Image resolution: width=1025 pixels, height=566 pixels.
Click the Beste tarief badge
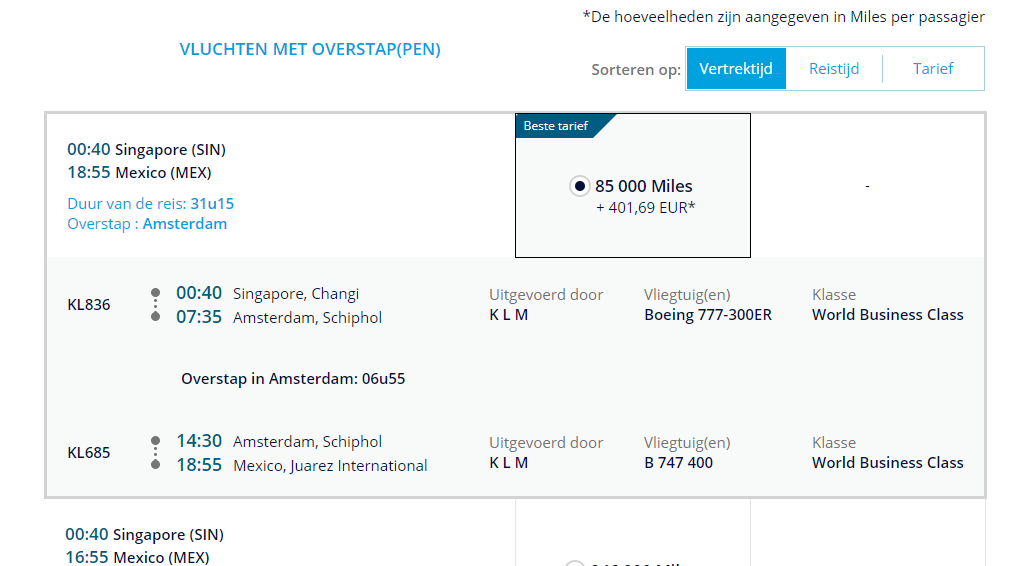pyautogui.click(x=556, y=126)
